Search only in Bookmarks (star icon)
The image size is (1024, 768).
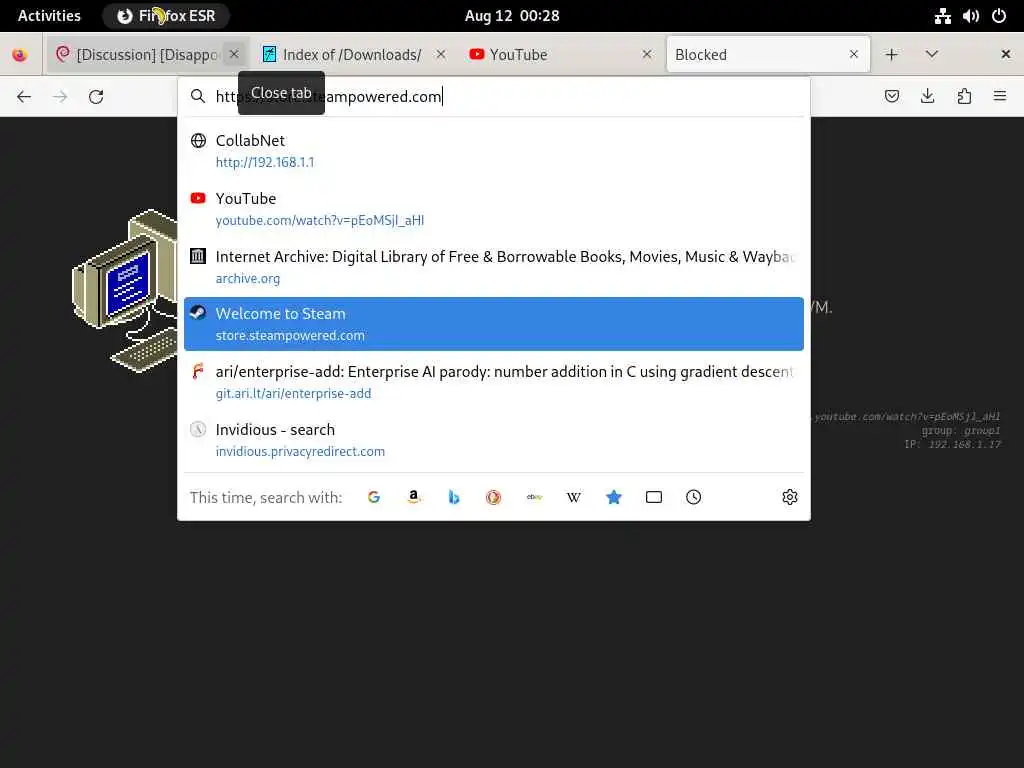614,497
